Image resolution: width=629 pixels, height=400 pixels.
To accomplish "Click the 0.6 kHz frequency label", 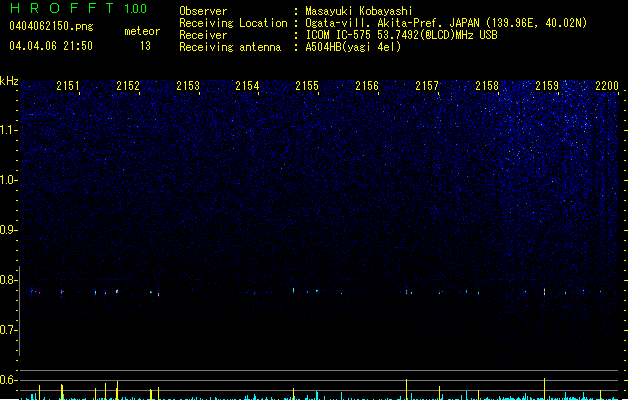I will pos(8,380).
